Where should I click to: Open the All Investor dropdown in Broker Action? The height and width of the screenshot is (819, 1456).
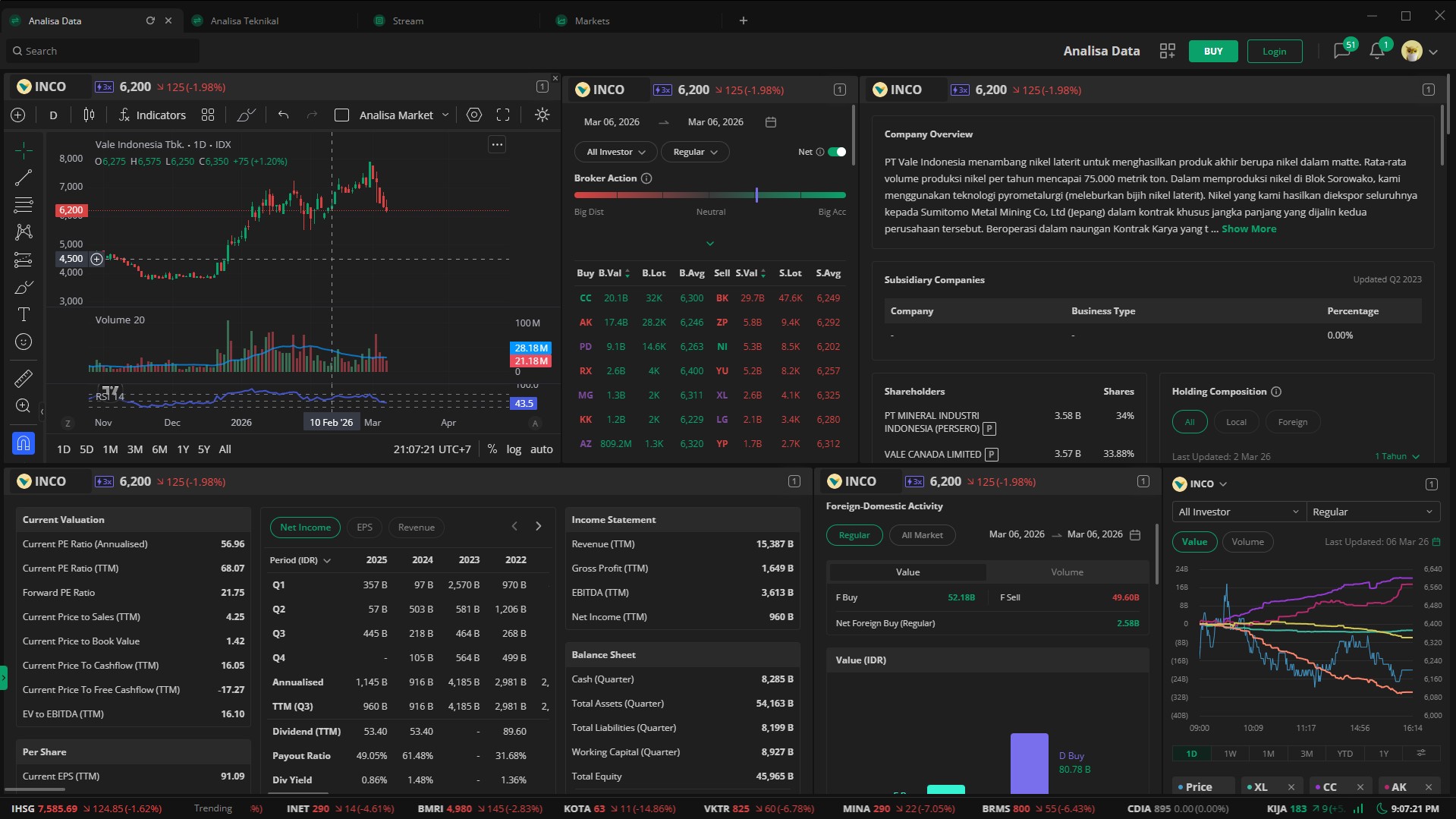coord(615,152)
